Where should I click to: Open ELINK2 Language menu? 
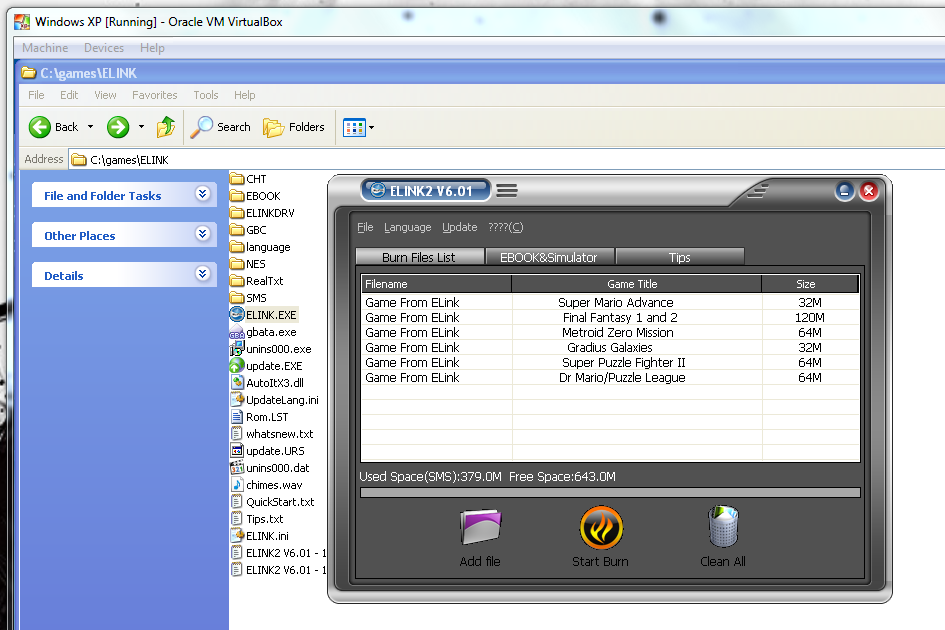pyautogui.click(x=407, y=227)
